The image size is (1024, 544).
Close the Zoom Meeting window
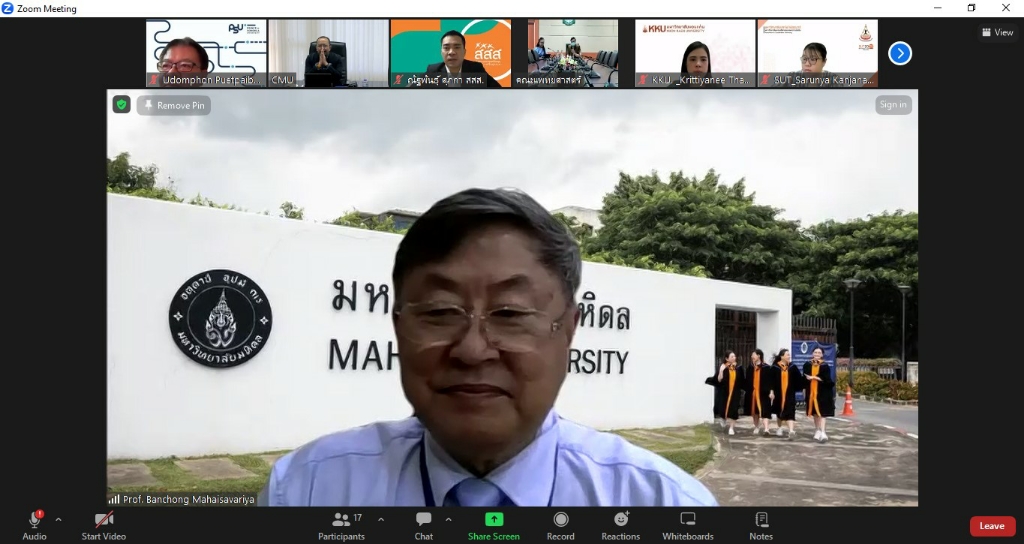(x=1006, y=8)
